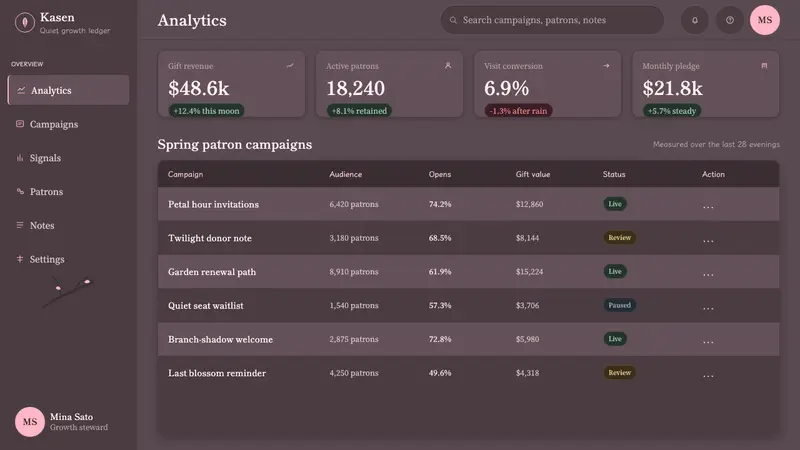Viewport: 800px width, 450px height.
Task: Open Settings from the sidebar
Action: [x=68, y=259]
